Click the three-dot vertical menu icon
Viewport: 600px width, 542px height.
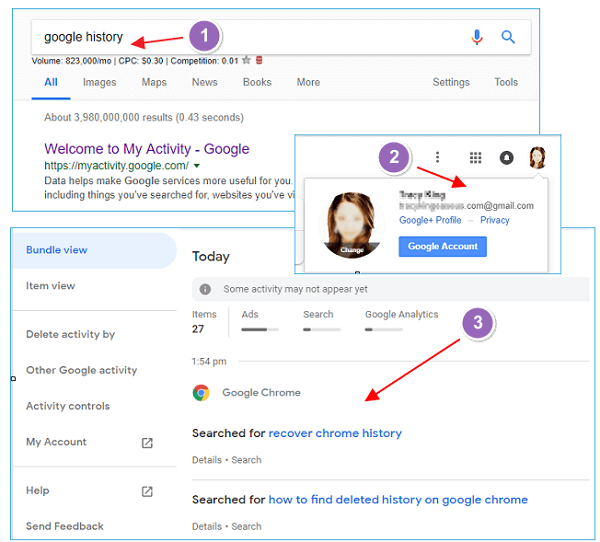tap(437, 158)
